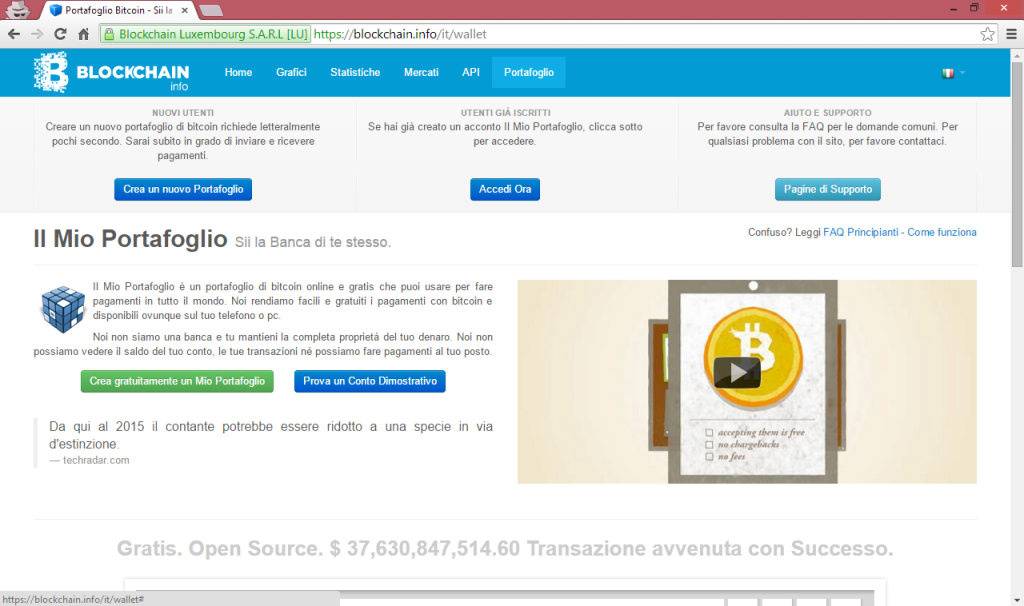Open a new browser tab

210,10
